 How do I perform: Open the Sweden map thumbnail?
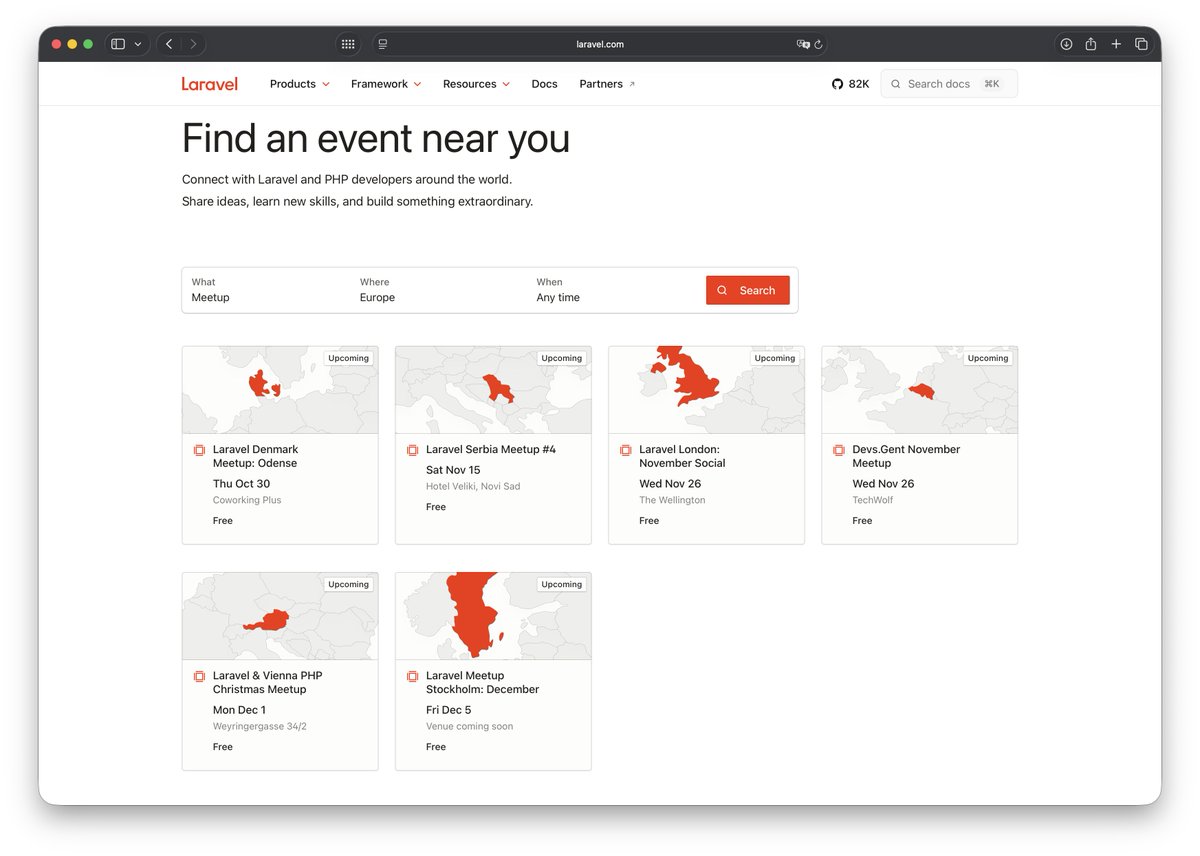(x=493, y=616)
